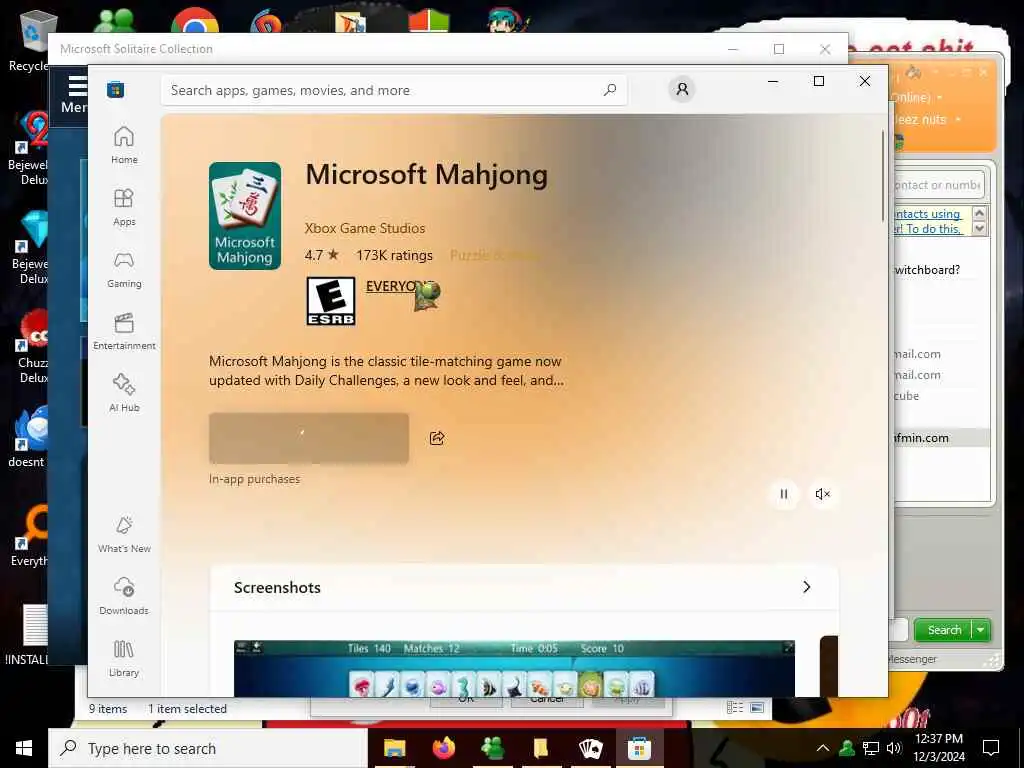
Task: Click the contacts using link in Messenger
Action: point(927,214)
